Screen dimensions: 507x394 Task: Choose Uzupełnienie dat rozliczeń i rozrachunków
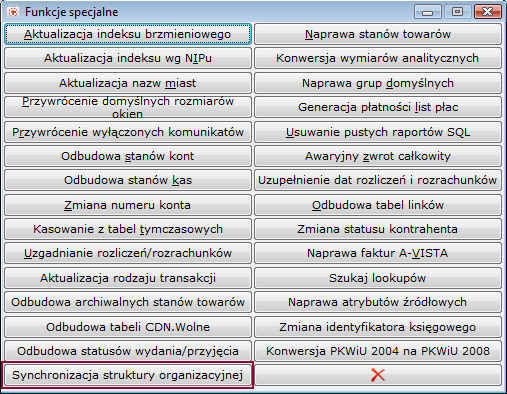[x=378, y=180]
